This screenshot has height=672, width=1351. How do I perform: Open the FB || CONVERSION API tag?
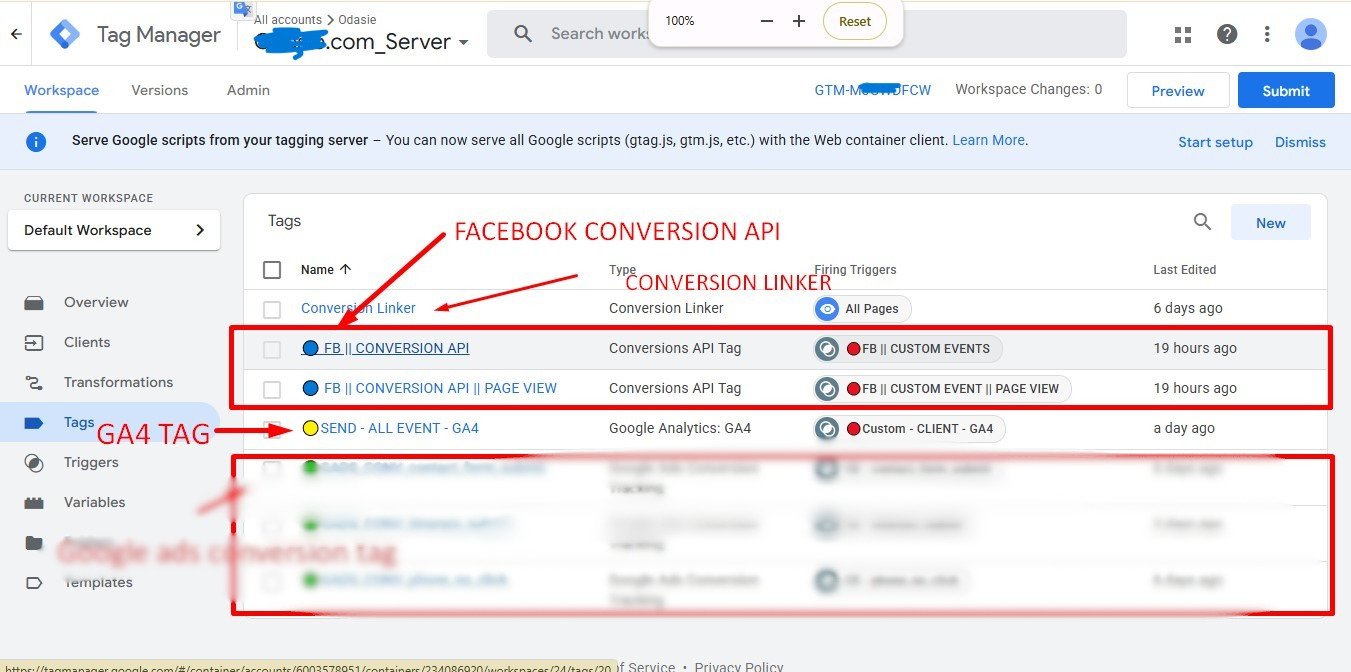(x=396, y=348)
